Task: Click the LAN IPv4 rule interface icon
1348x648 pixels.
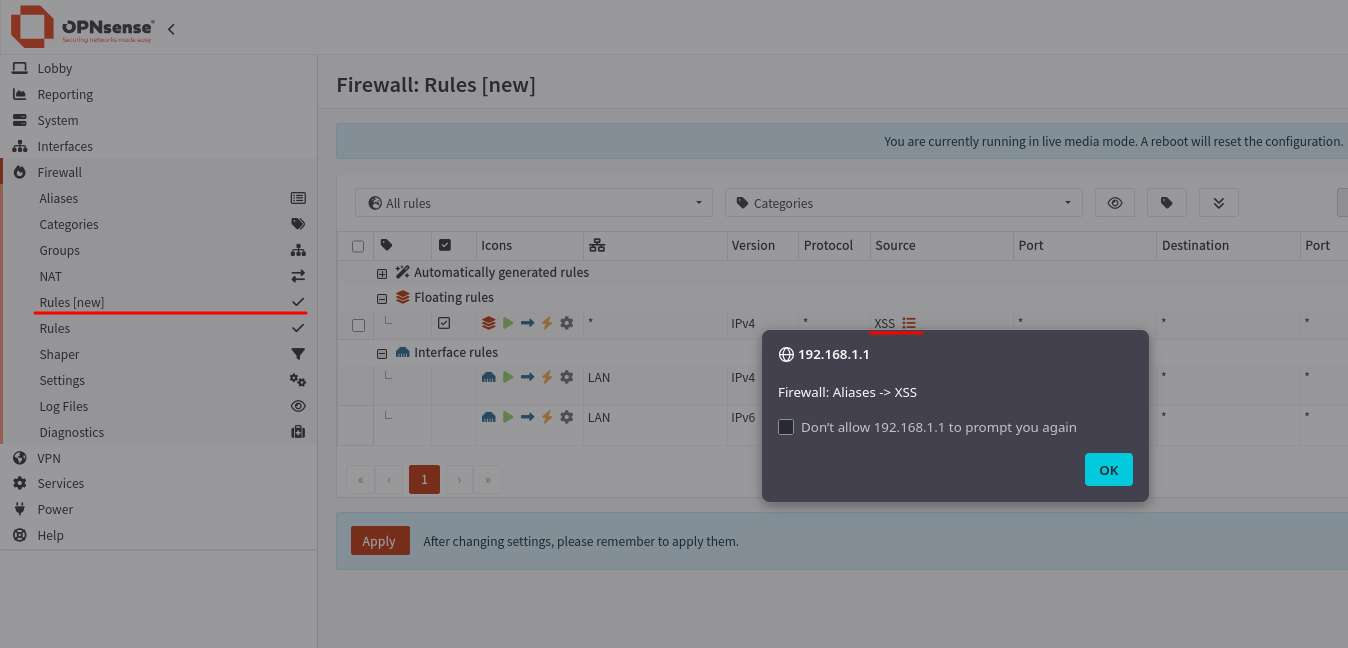Action: point(489,377)
